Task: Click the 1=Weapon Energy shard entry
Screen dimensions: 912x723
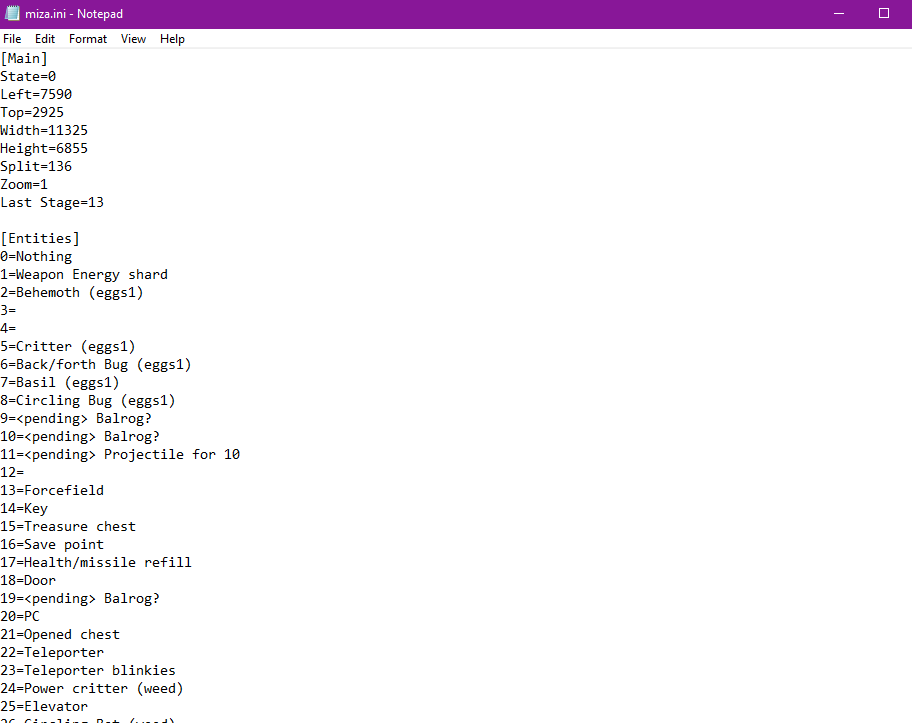Action: (84, 274)
